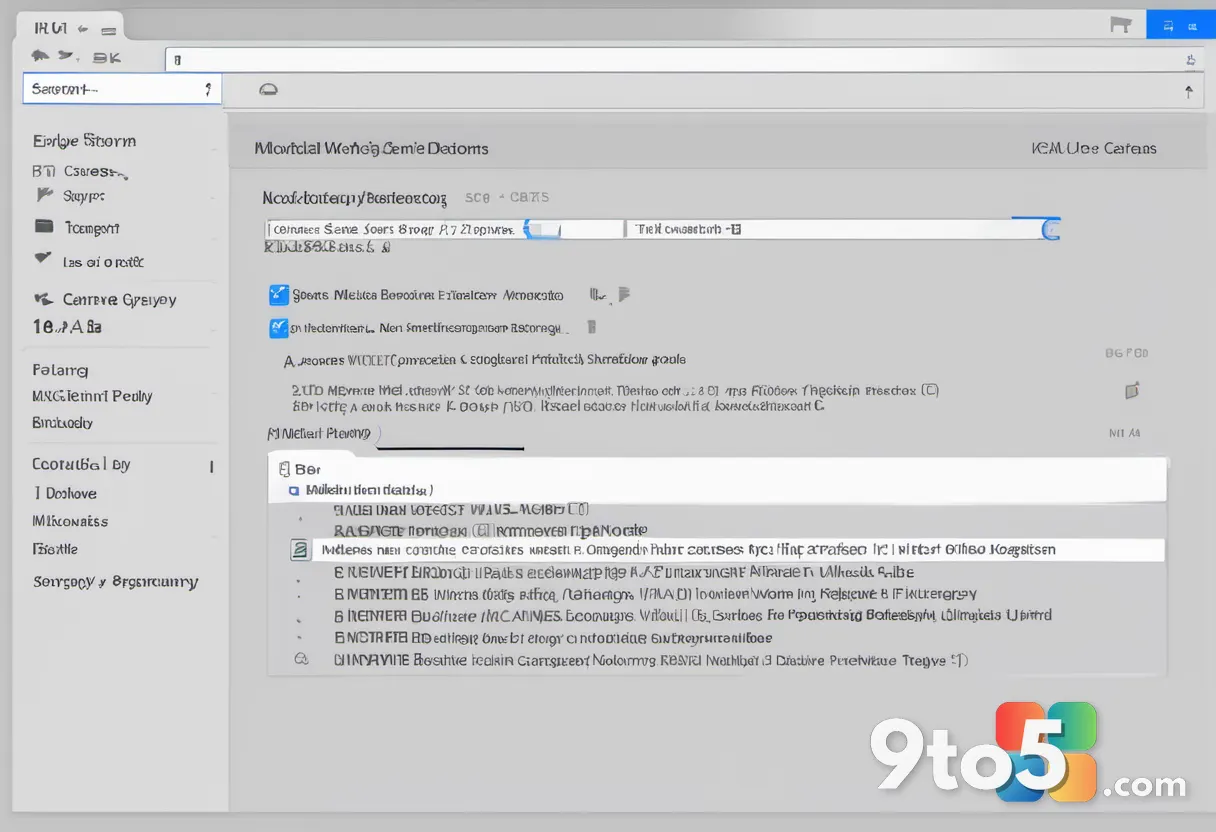Select sidebar item 'I Dcdhove'
Screen dimensions: 1216x832
coord(65,493)
